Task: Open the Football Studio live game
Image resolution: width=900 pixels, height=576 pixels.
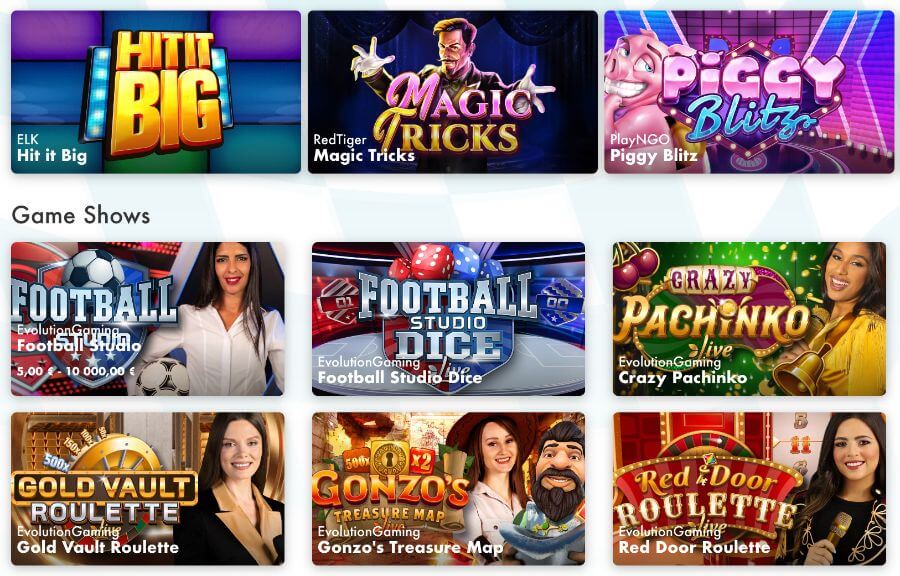Action: tap(148, 319)
